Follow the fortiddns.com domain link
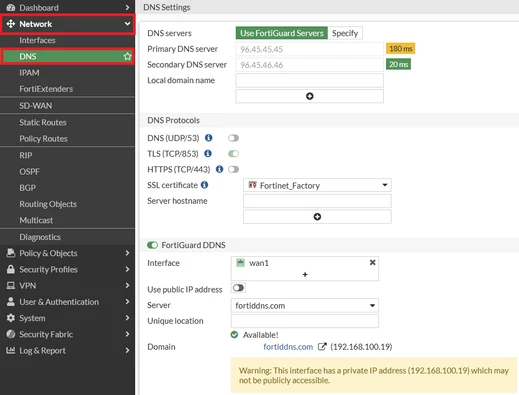 (288, 347)
